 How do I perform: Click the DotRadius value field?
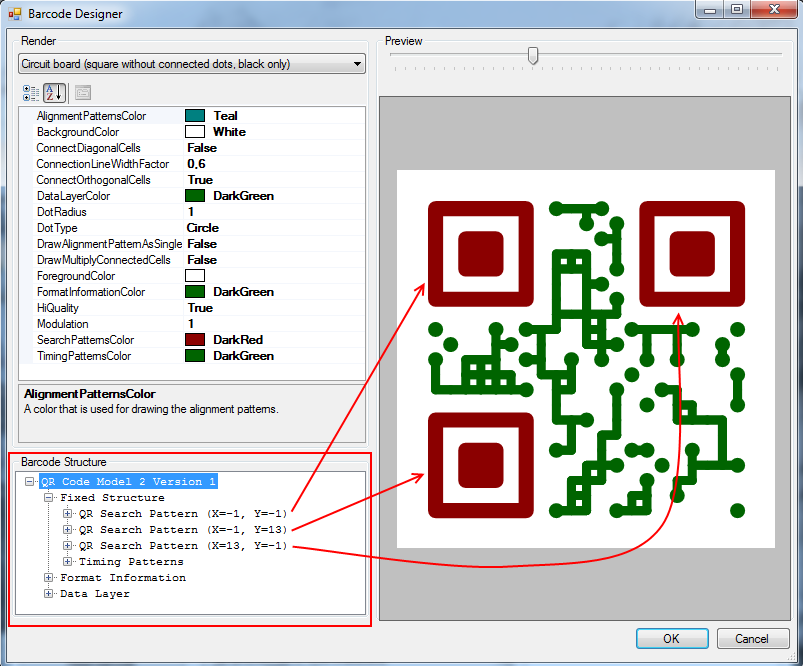tap(274, 212)
